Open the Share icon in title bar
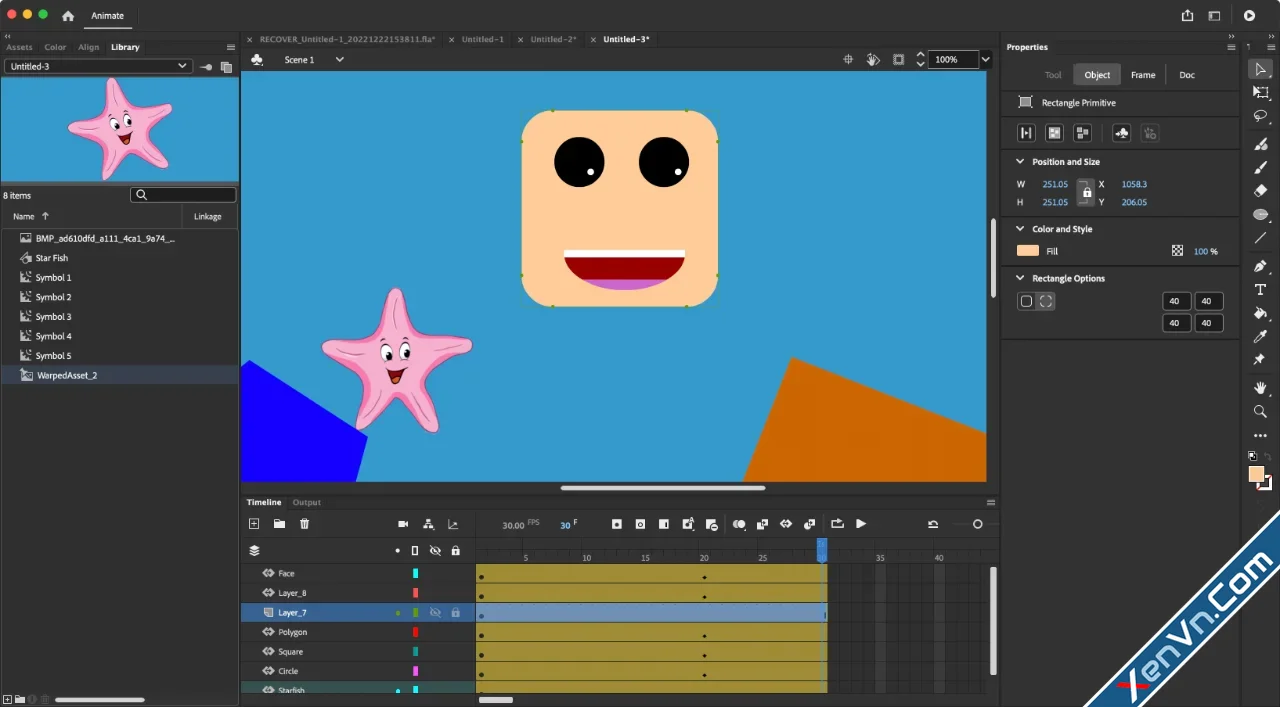Image resolution: width=1280 pixels, height=707 pixels. [1187, 16]
